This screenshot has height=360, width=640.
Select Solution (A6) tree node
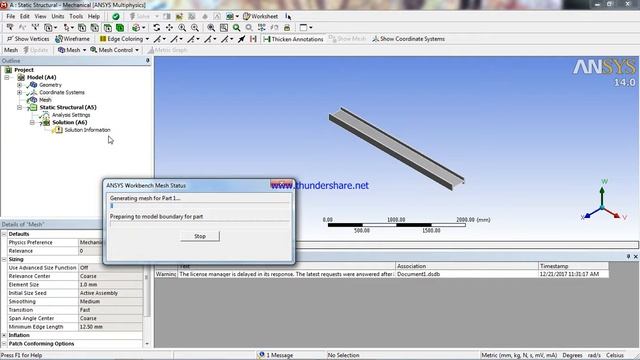[69, 122]
